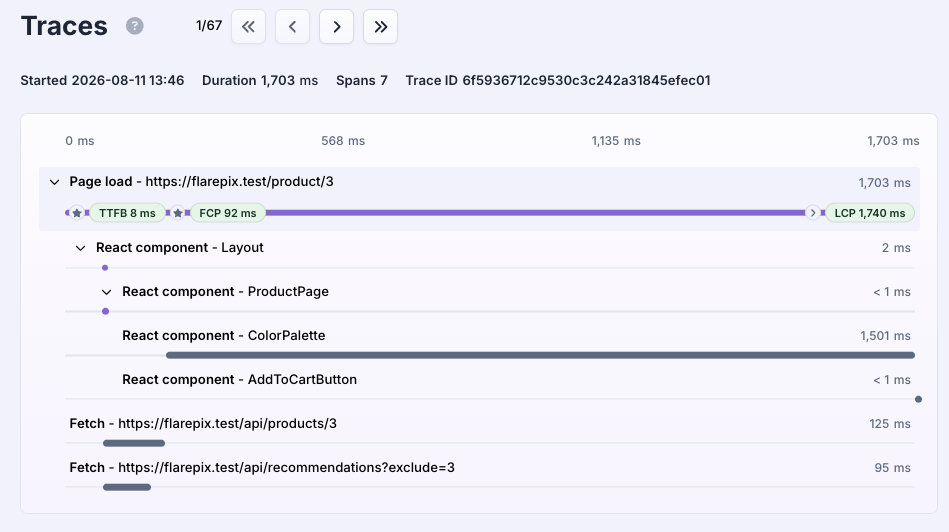Select the FCP 92 ms badge
This screenshot has width=949, height=532.
[x=228, y=213]
